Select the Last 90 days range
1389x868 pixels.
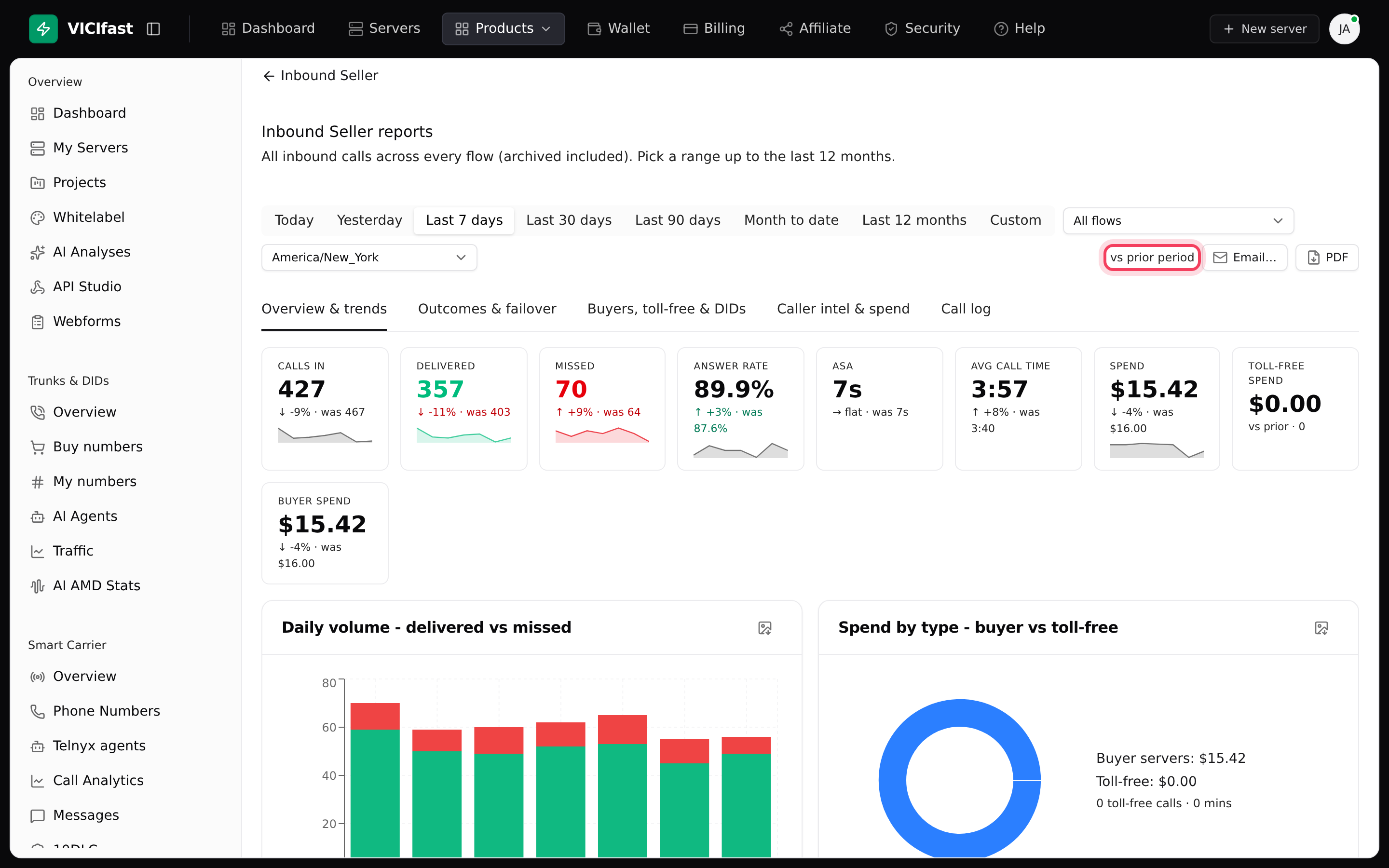pyautogui.click(x=677, y=220)
